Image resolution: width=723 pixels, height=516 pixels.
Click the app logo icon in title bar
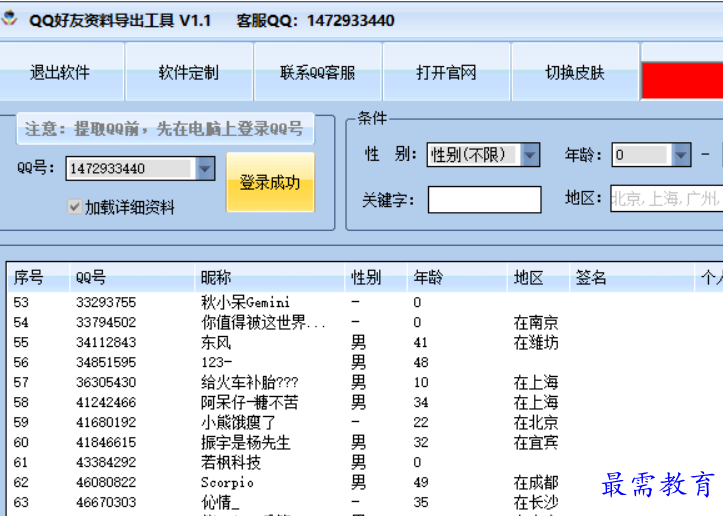[9, 19]
